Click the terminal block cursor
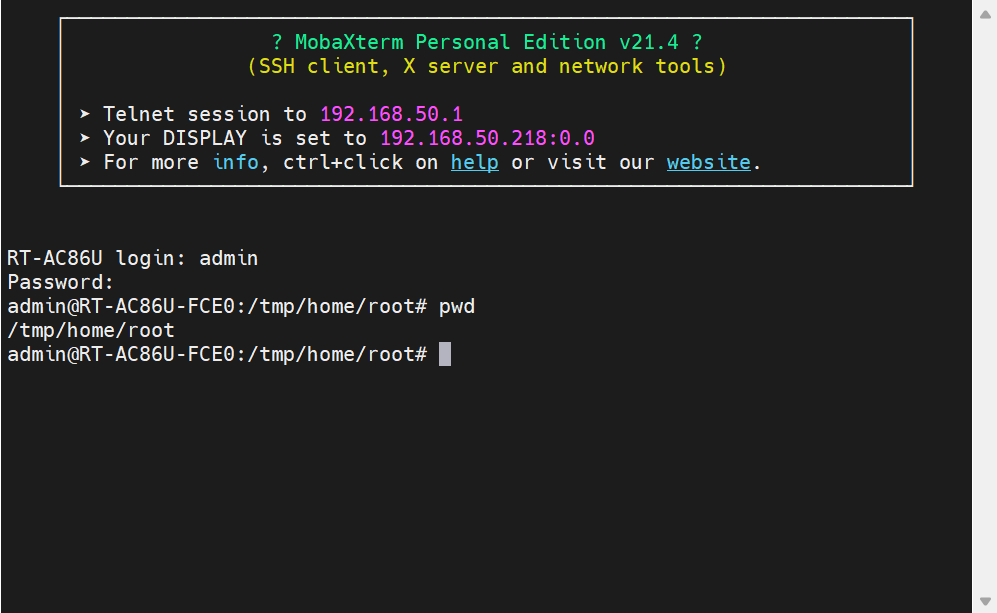Viewport: 997px width, 613px height. tap(445, 354)
